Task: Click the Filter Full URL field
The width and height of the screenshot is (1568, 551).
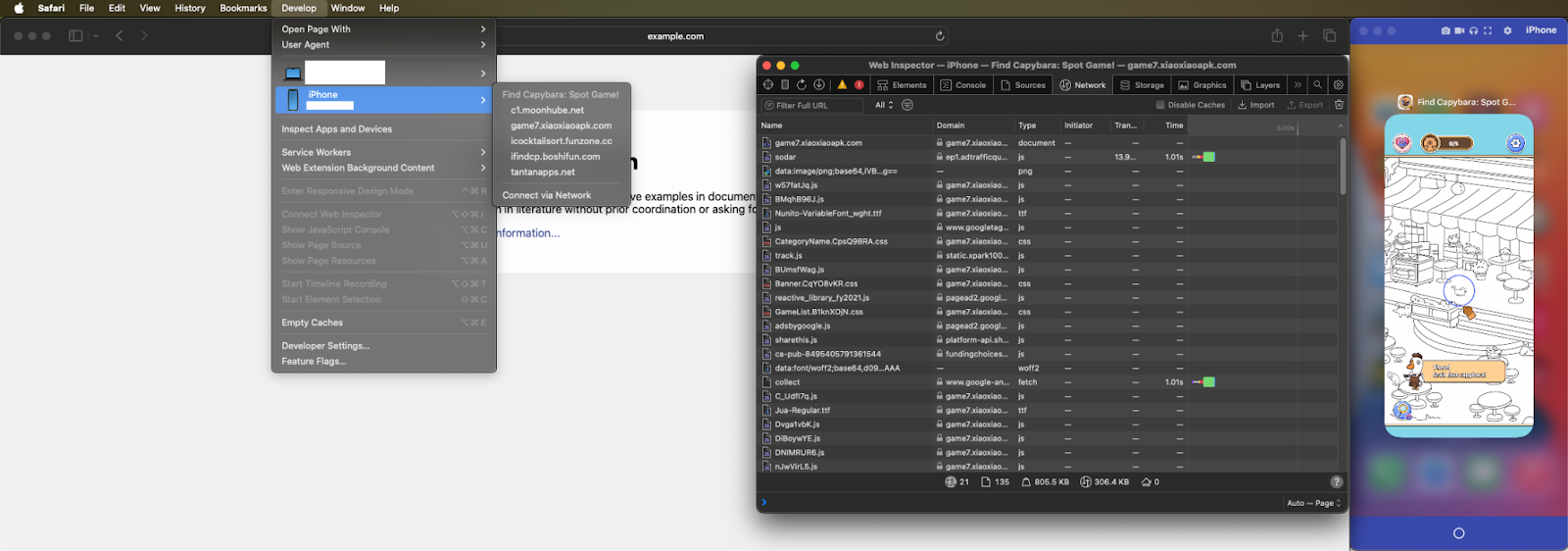Action: [813, 105]
